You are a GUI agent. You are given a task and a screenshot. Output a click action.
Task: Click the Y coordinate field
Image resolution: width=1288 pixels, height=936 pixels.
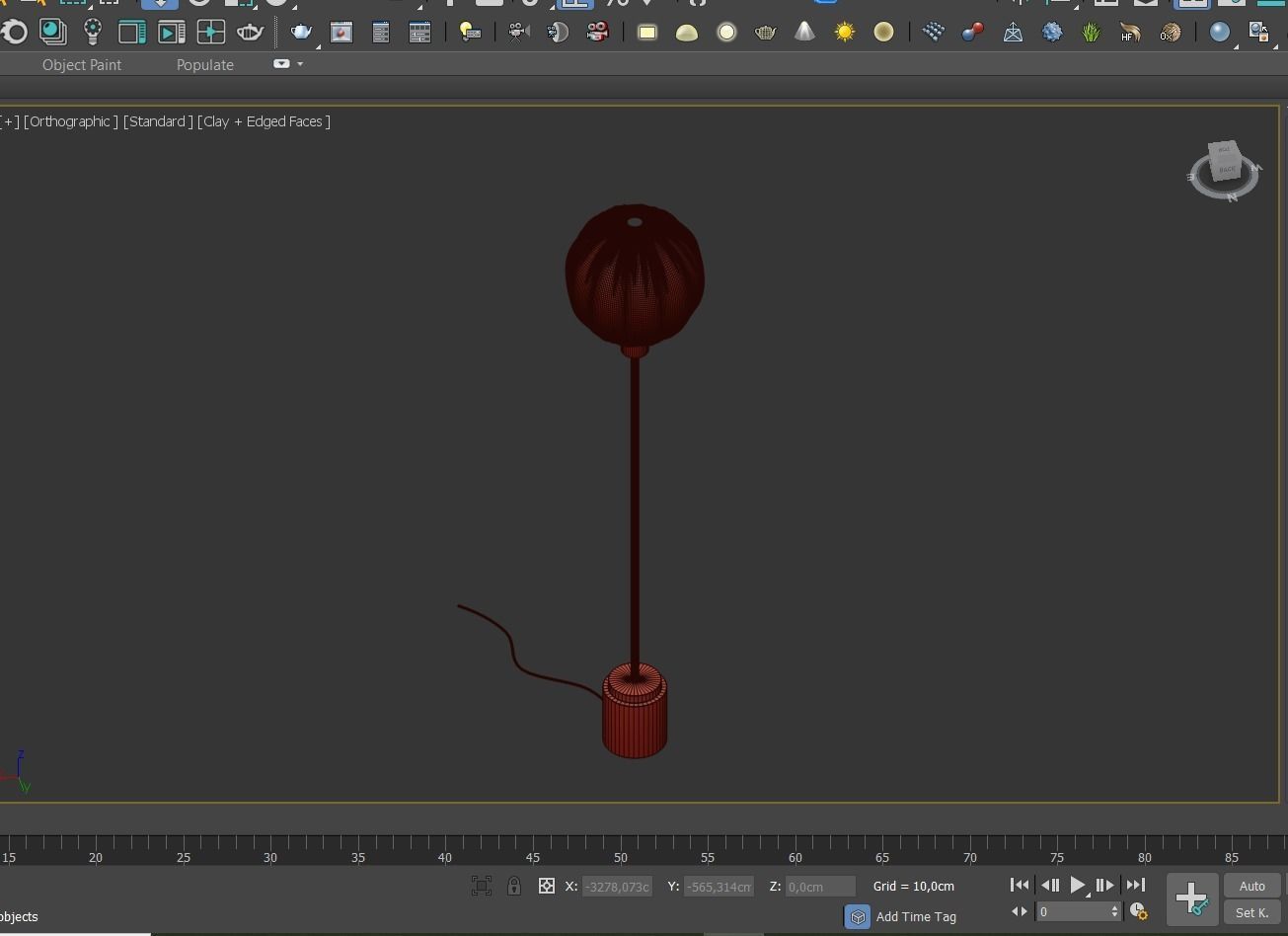pos(719,887)
